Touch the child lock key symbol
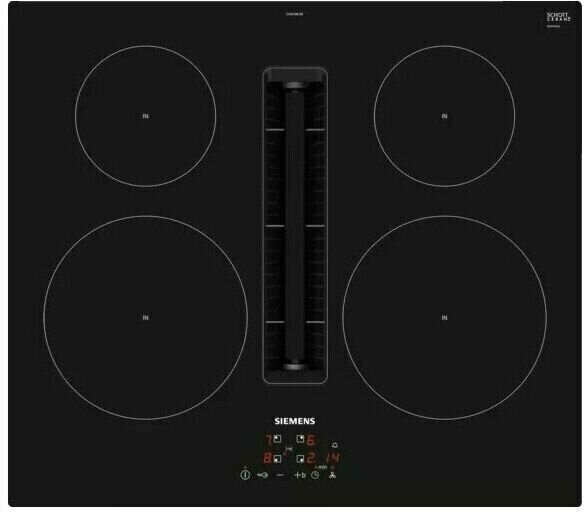The width and height of the screenshot is (584, 512). click(x=263, y=475)
